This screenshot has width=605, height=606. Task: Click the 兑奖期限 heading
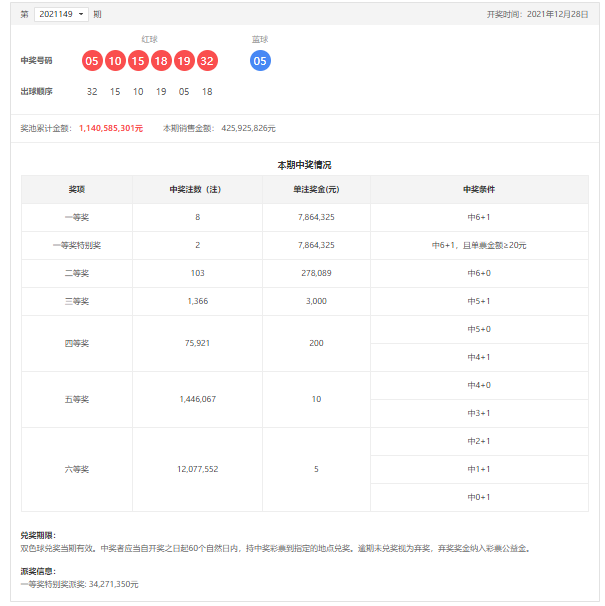tap(38, 536)
